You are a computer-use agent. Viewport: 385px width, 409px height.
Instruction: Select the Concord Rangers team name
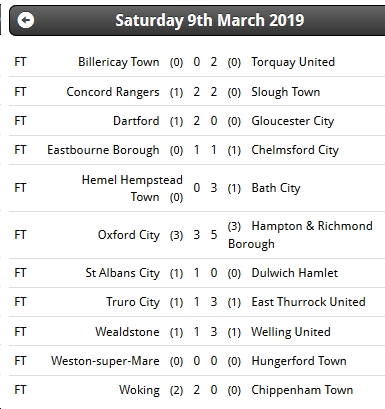(x=113, y=92)
